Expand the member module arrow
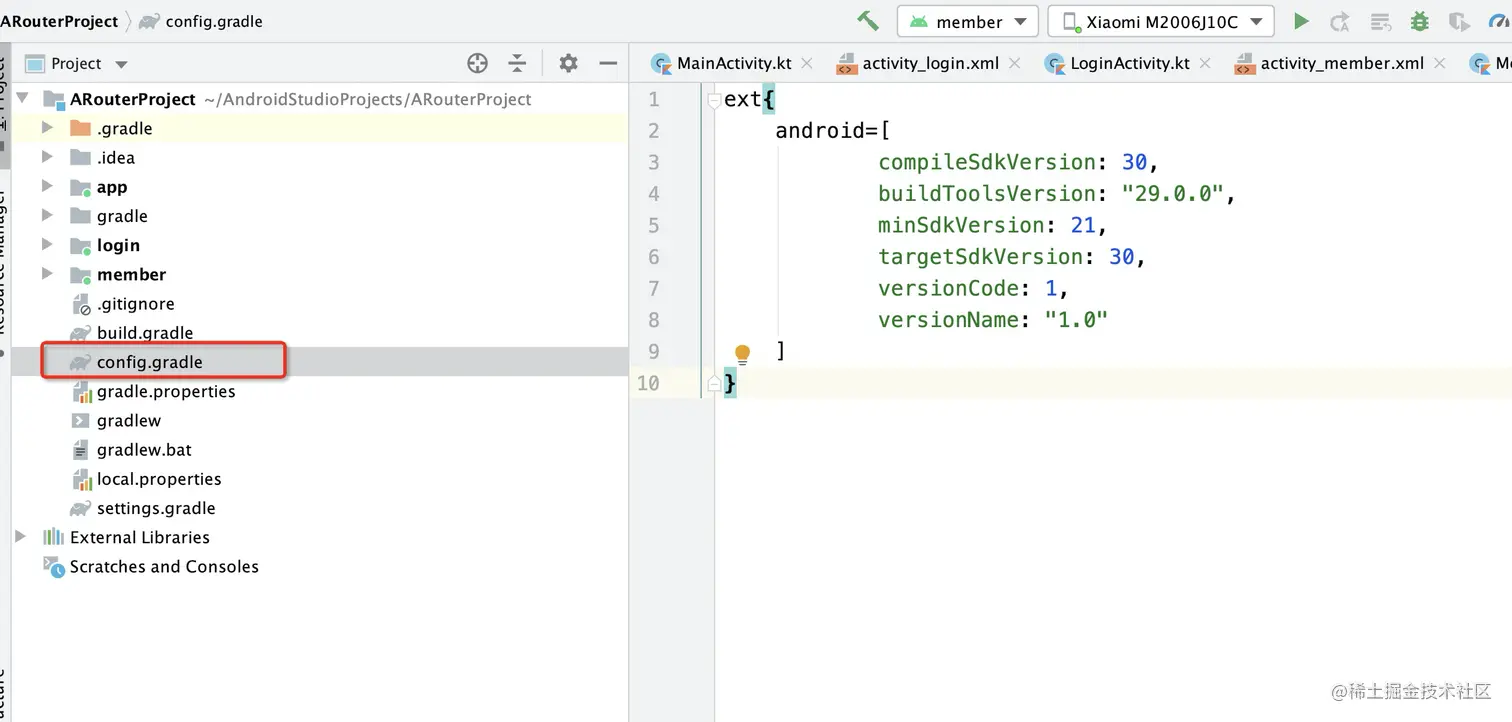 [x=47, y=274]
